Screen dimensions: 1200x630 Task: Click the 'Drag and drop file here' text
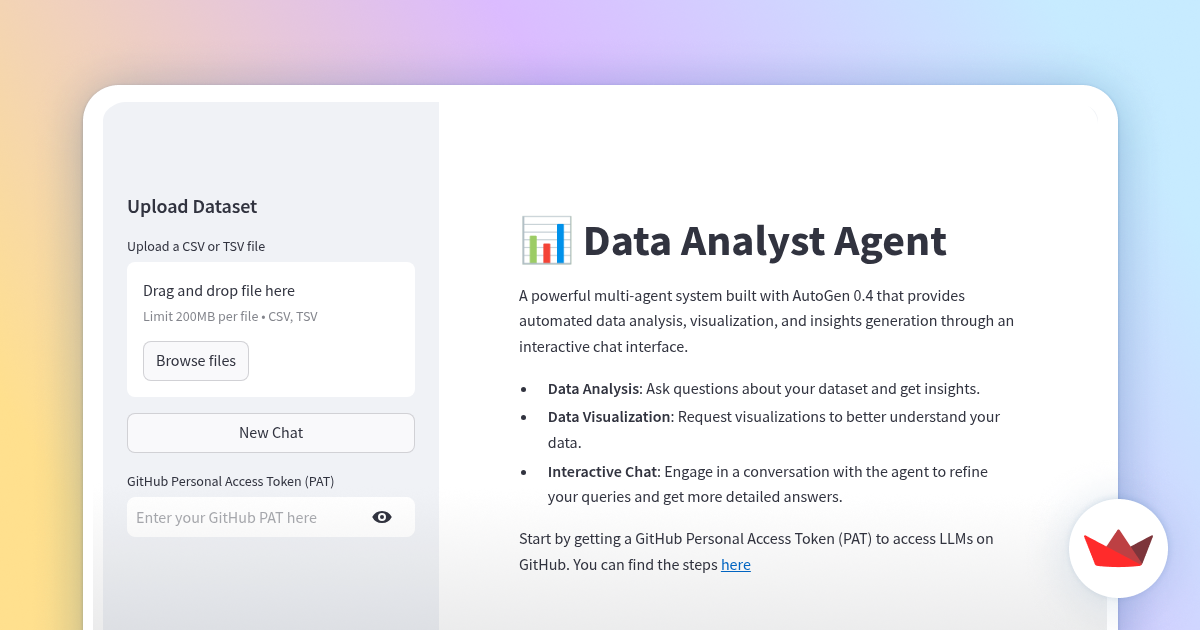219,291
